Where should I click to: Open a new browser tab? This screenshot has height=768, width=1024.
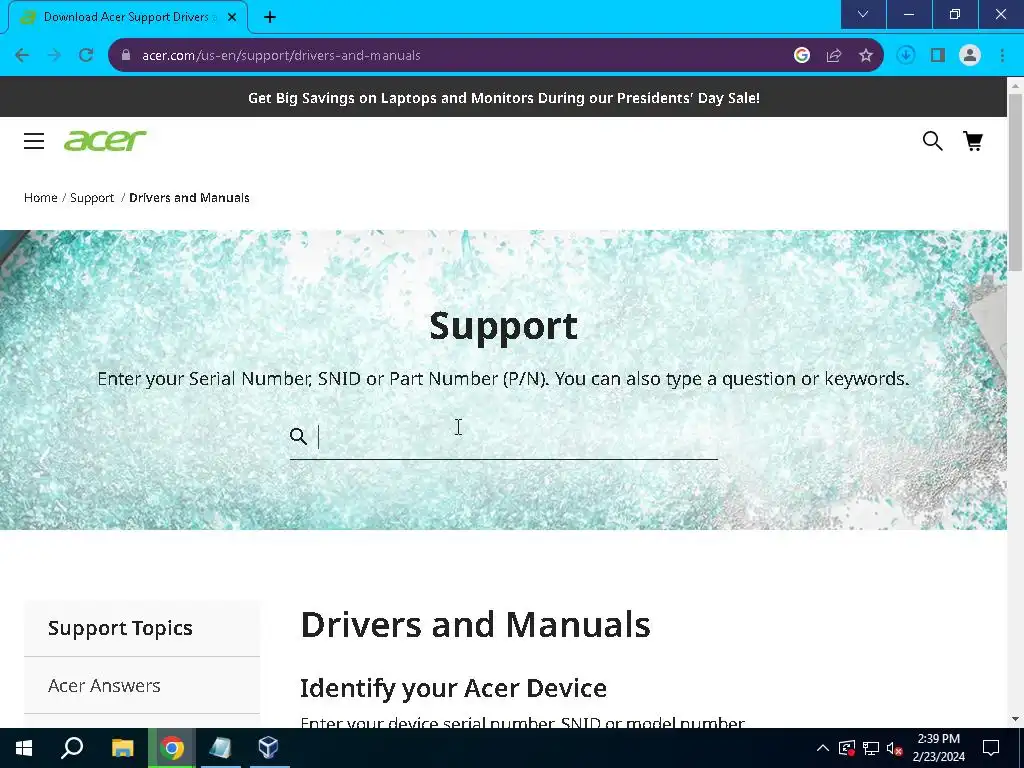coord(270,17)
